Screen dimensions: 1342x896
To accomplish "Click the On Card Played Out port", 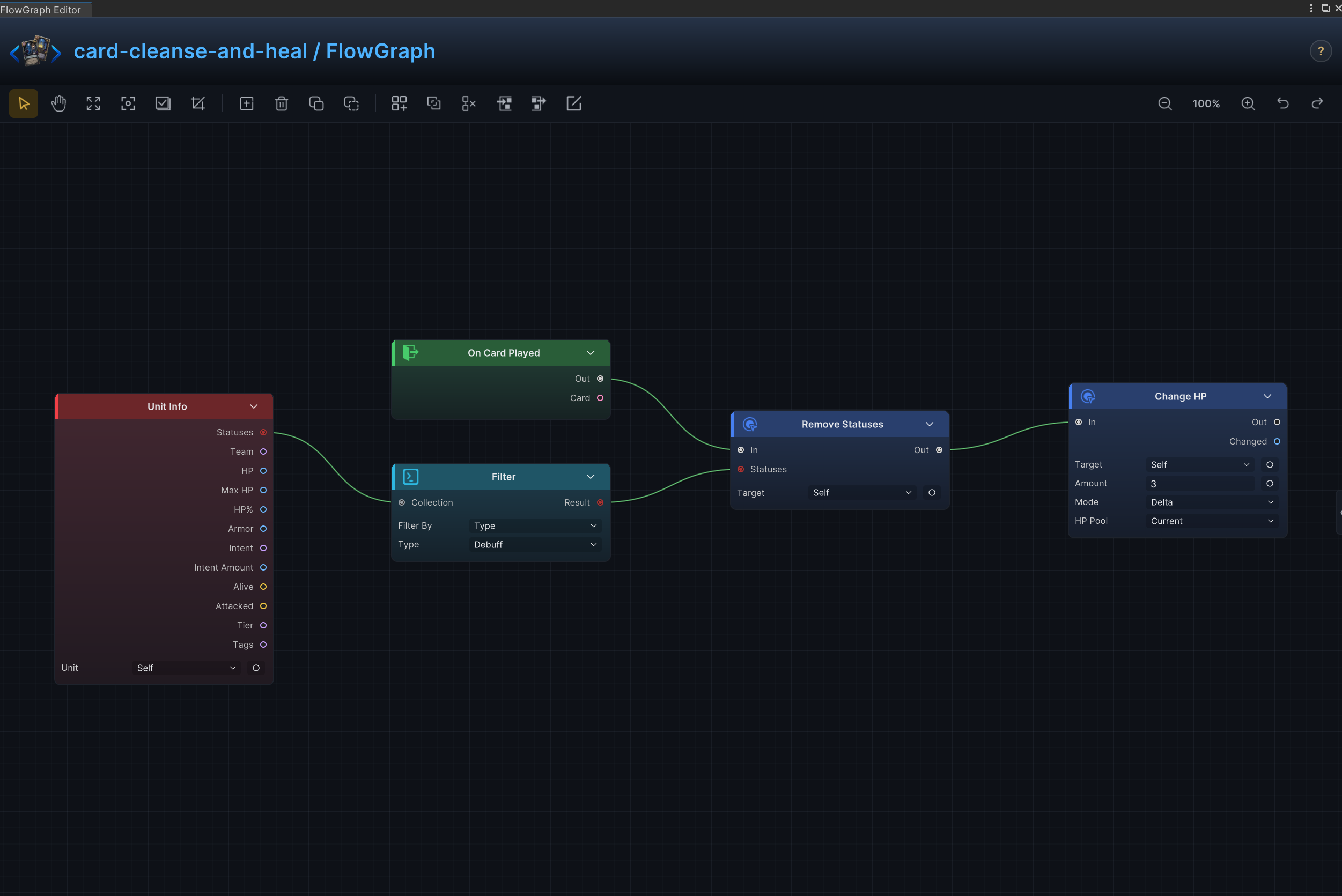I will [600, 378].
